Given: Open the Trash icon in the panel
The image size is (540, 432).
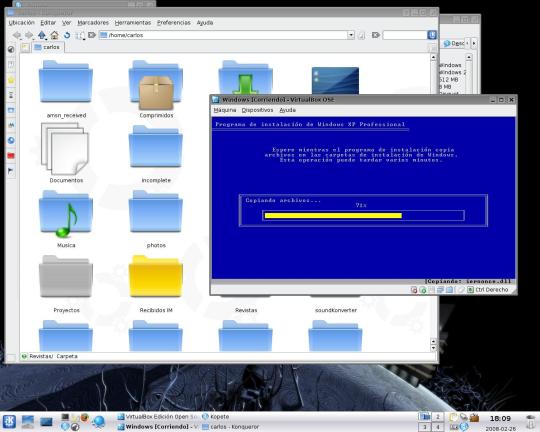Looking at the screenshot, I should (531, 422).
